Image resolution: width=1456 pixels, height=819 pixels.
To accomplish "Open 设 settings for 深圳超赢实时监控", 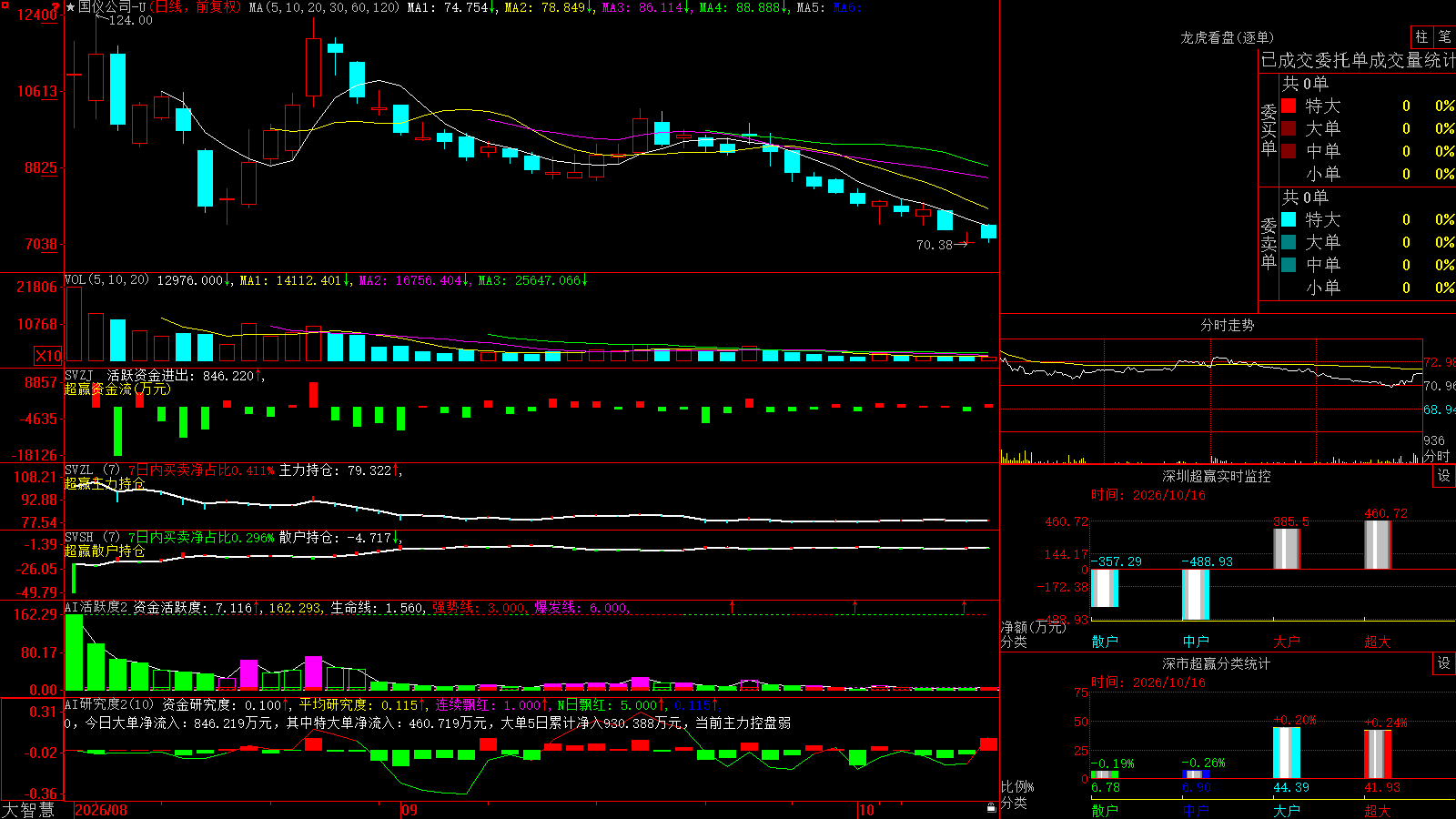I will click(x=1444, y=476).
